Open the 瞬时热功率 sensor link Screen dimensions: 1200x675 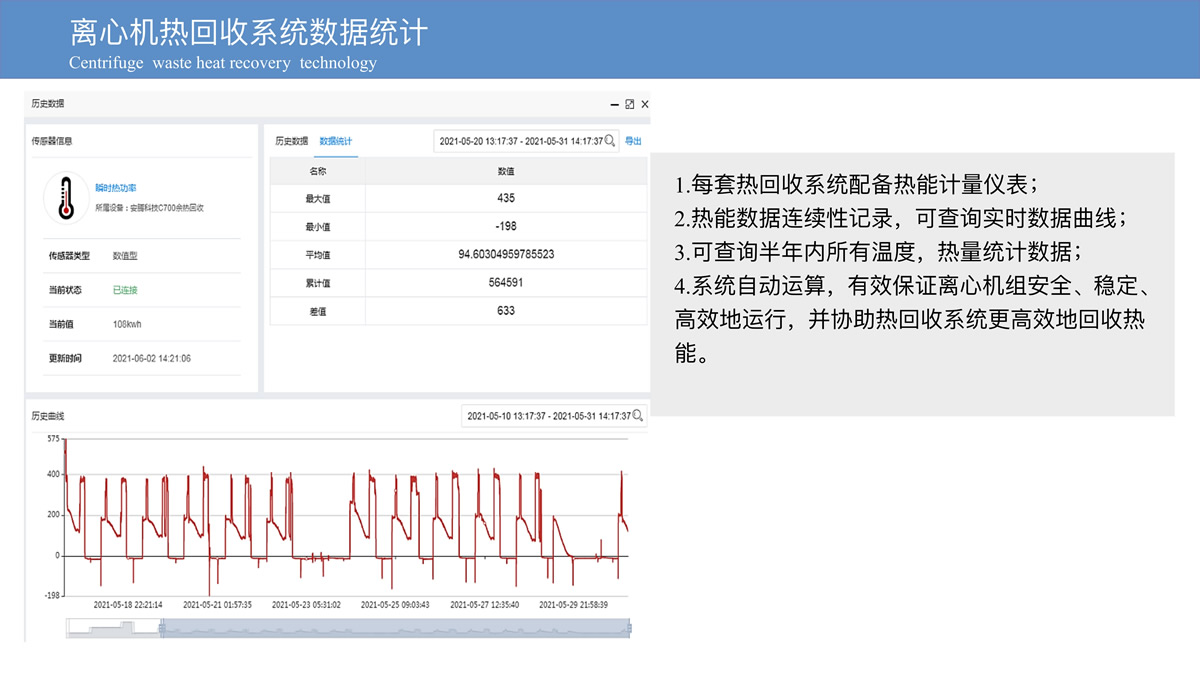click(x=116, y=188)
